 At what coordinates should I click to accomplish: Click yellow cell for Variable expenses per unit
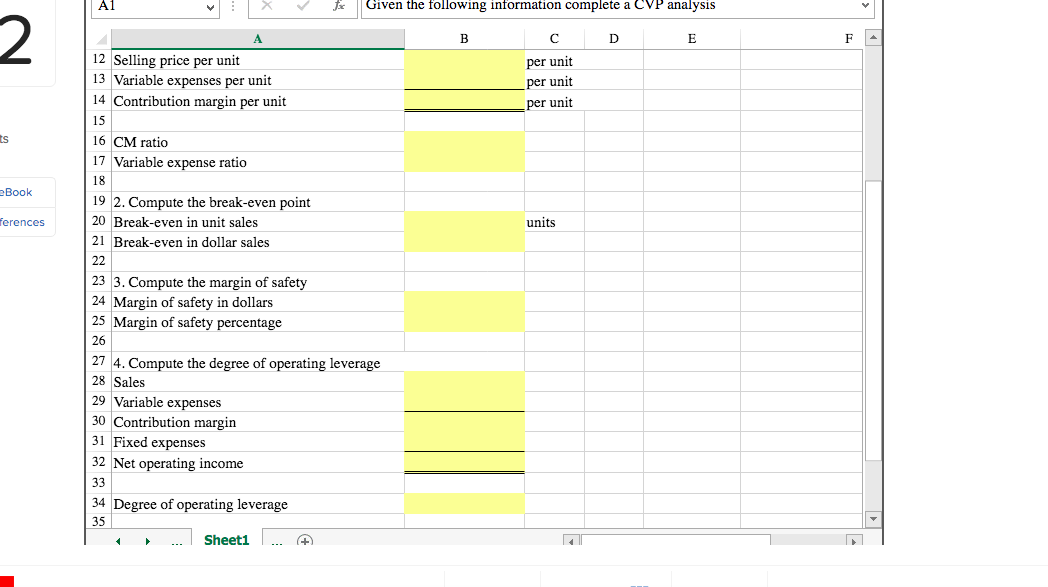464,80
